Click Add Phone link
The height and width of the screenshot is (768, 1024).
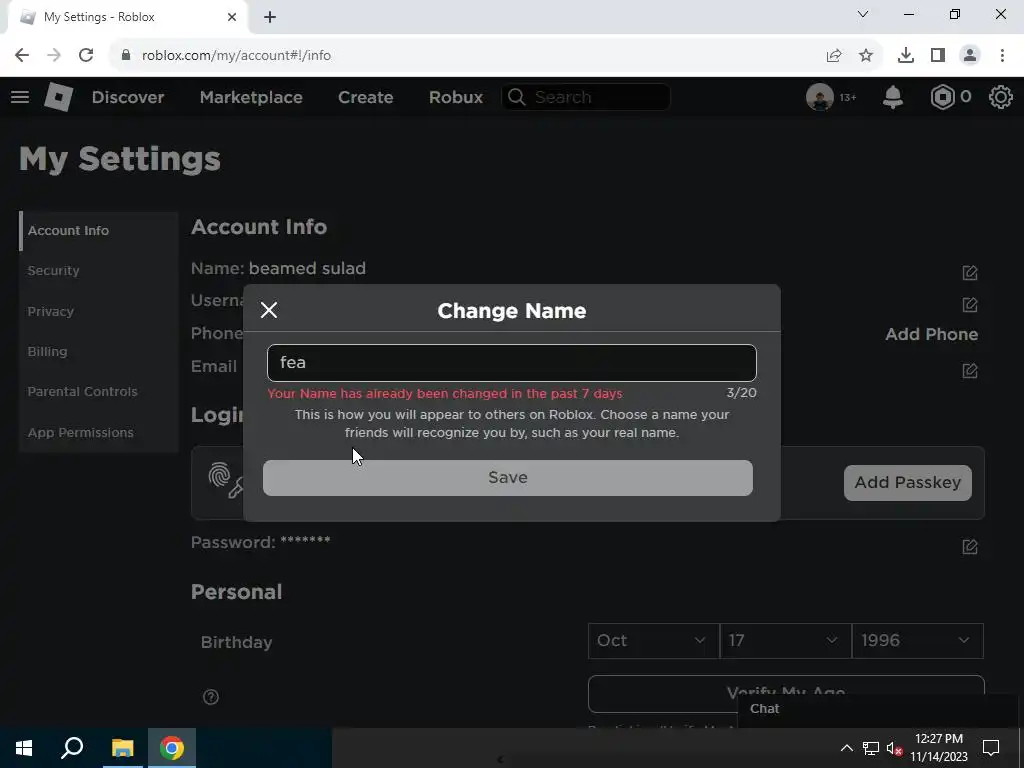[931, 334]
